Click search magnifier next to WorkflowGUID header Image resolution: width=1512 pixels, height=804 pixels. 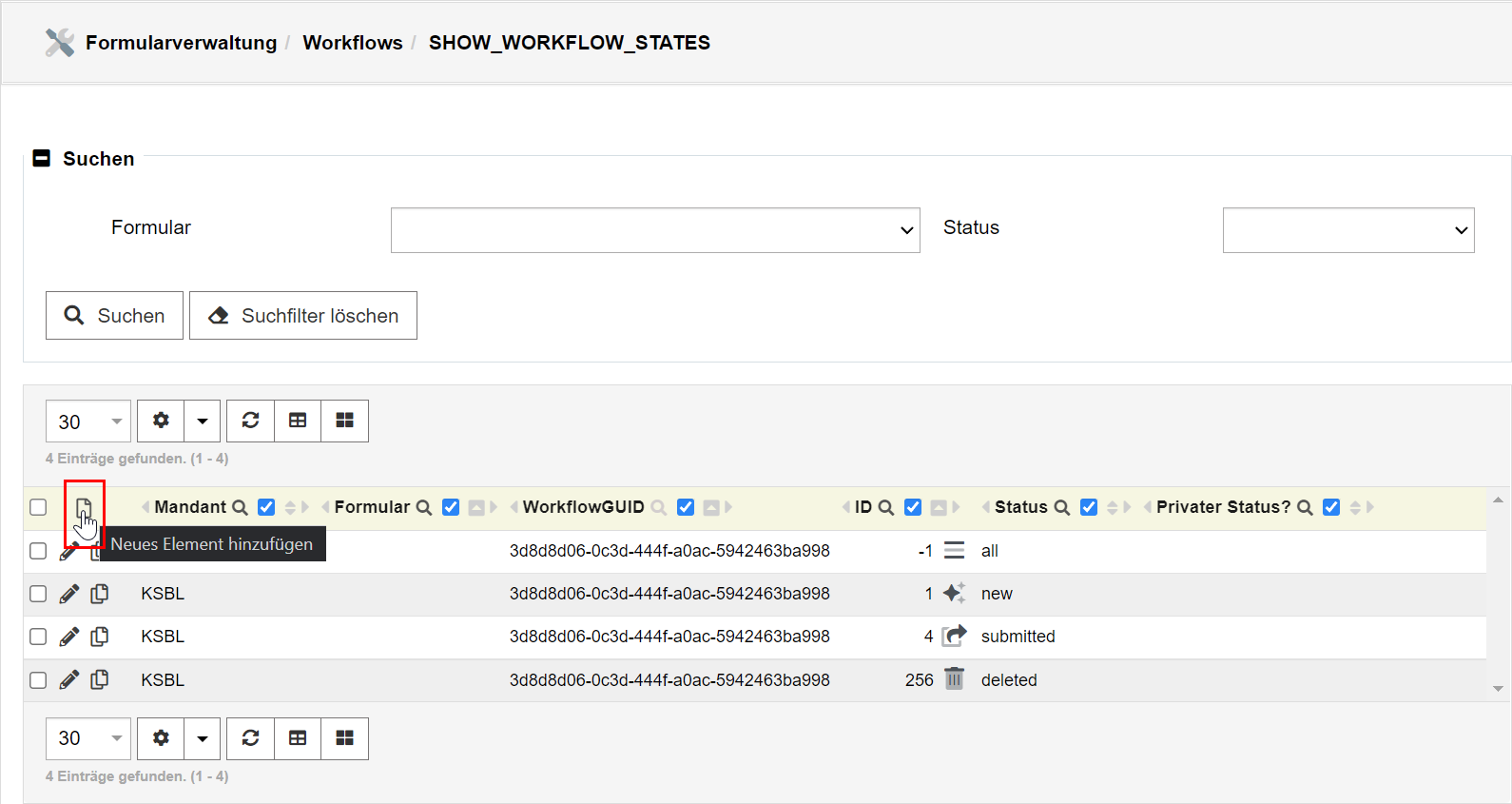[x=658, y=508]
